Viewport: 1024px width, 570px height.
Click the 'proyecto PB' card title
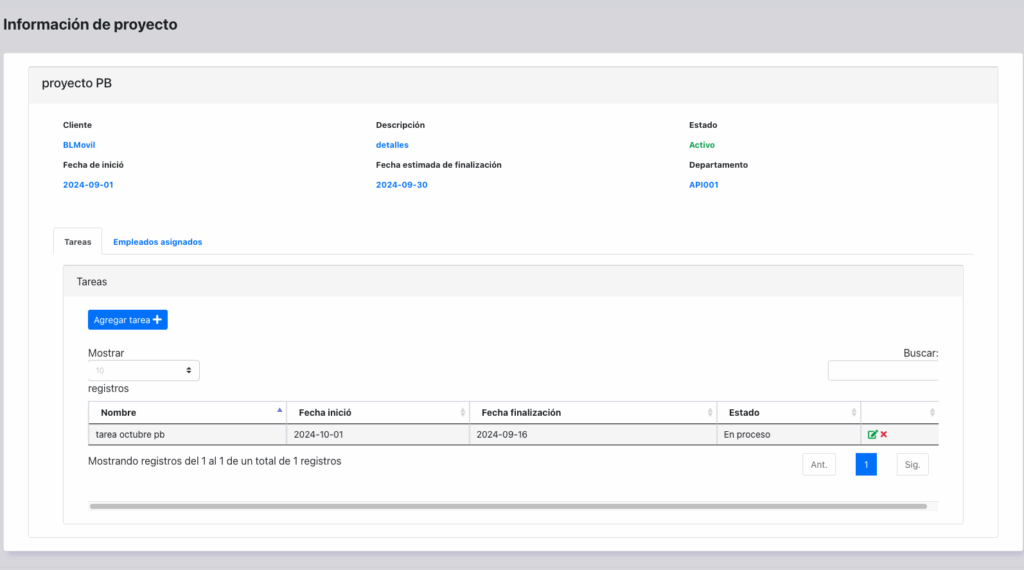pyautogui.click(x=76, y=83)
